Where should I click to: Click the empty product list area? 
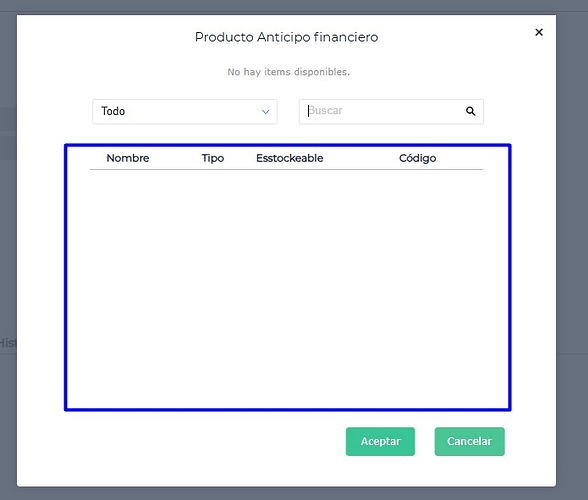pos(287,289)
